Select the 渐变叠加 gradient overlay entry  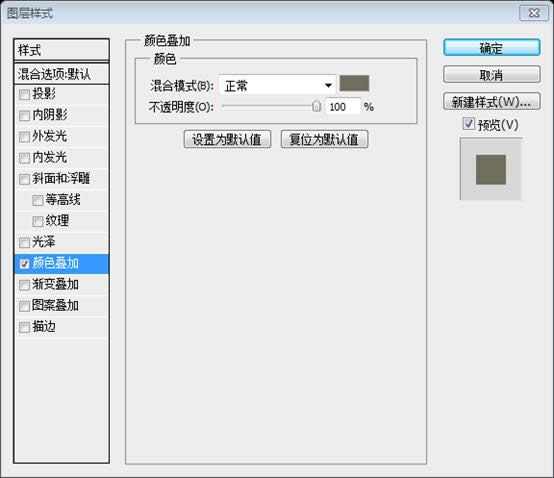(61, 285)
